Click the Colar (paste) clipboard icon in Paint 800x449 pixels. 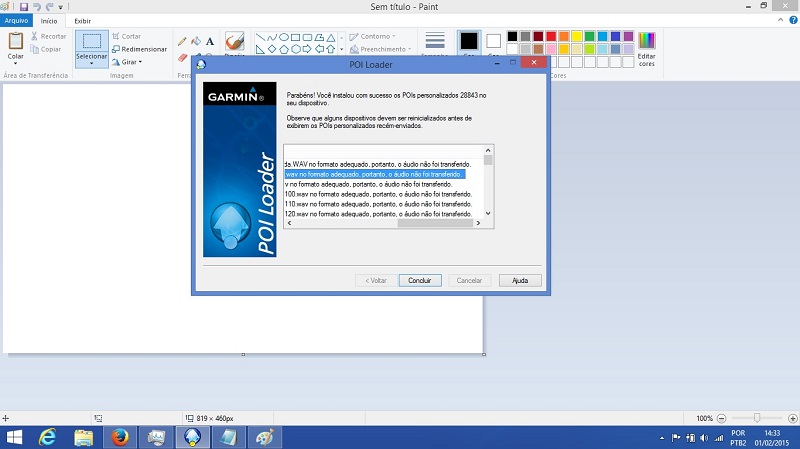pyautogui.click(x=15, y=41)
